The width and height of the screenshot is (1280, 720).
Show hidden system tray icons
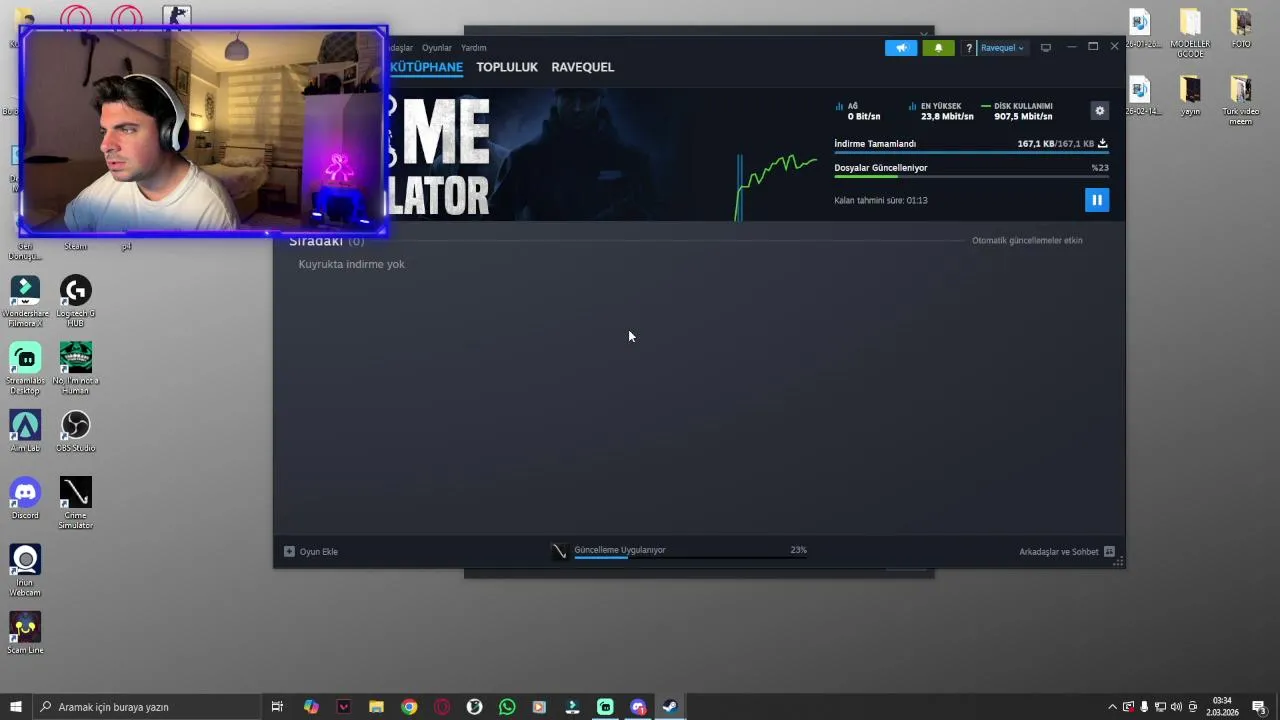pyautogui.click(x=1112, y=707)
